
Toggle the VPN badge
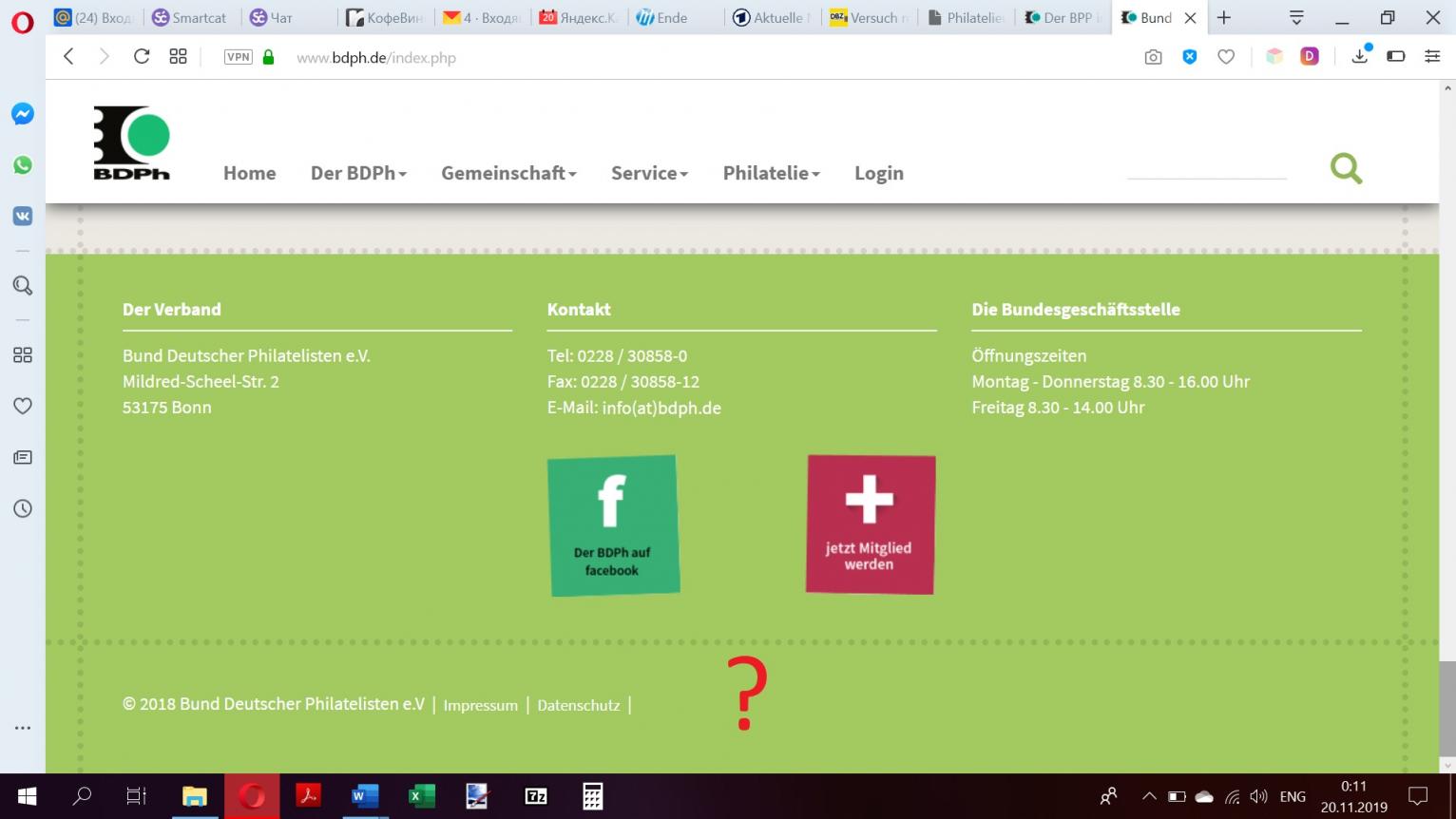[x=239, y=57]
